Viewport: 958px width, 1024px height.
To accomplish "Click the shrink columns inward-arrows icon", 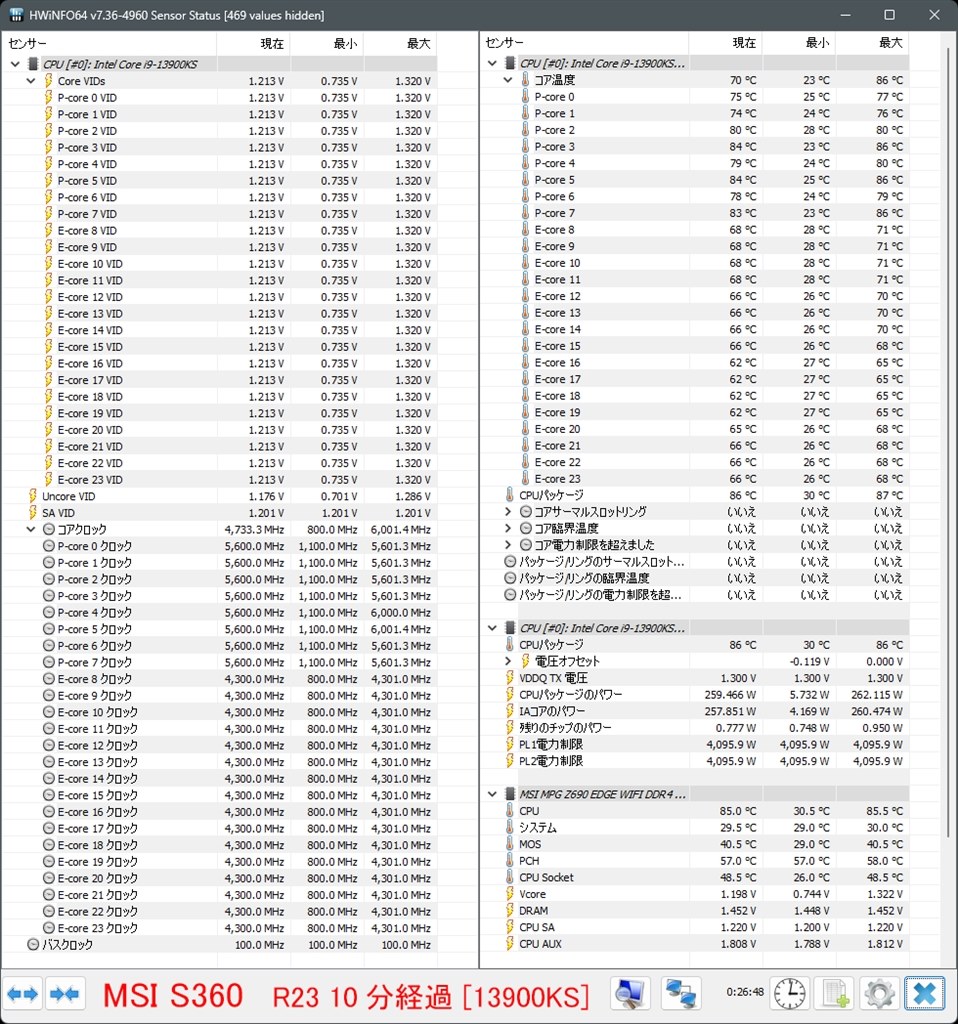I will (x=65, y=994).
